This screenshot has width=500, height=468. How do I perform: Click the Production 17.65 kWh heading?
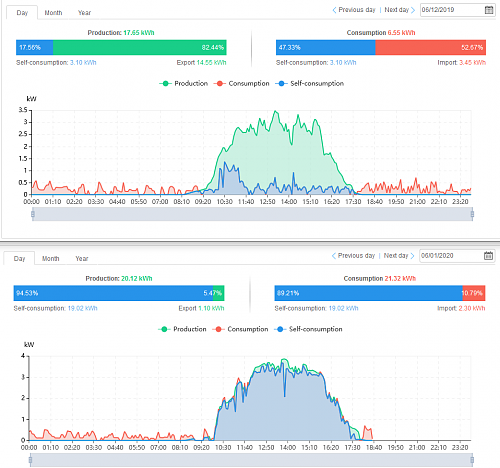pyautogui.click(x=121, y=33)
